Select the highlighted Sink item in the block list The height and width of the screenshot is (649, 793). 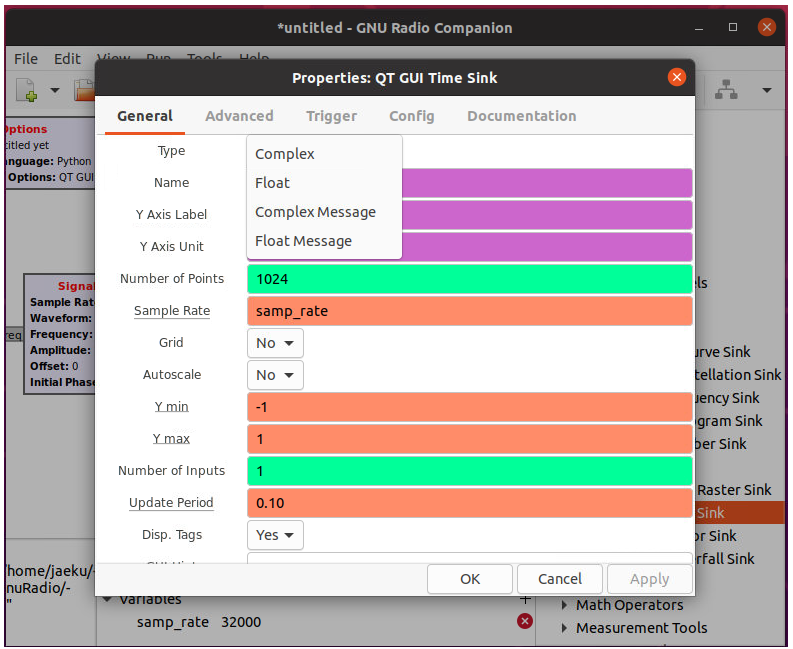[739, 512]
